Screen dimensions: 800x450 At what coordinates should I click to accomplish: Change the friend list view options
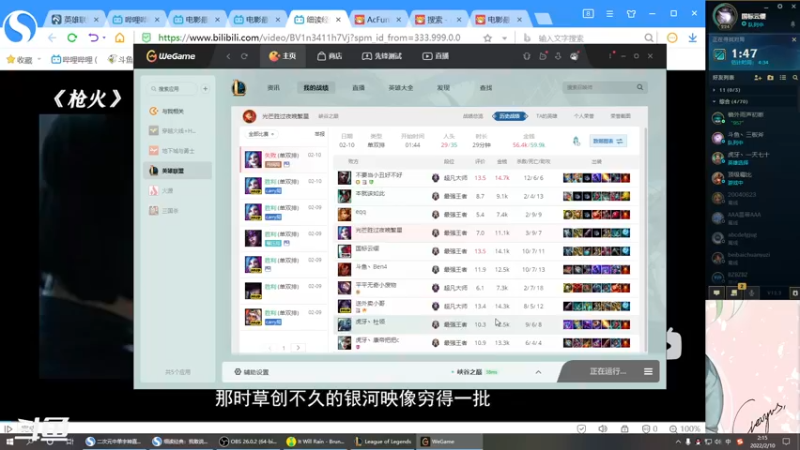click(783, 78)
